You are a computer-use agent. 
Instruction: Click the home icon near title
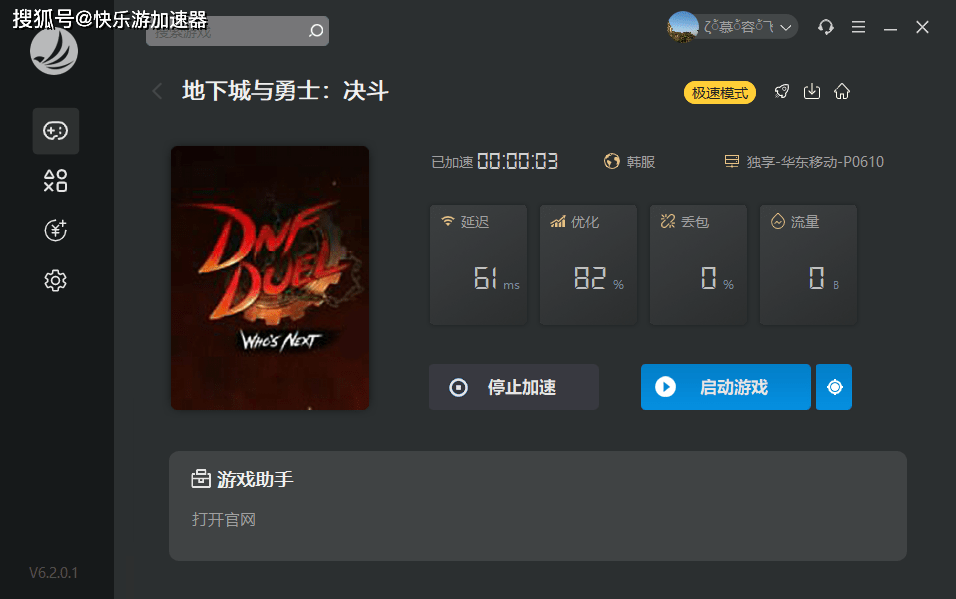[842, 91]
